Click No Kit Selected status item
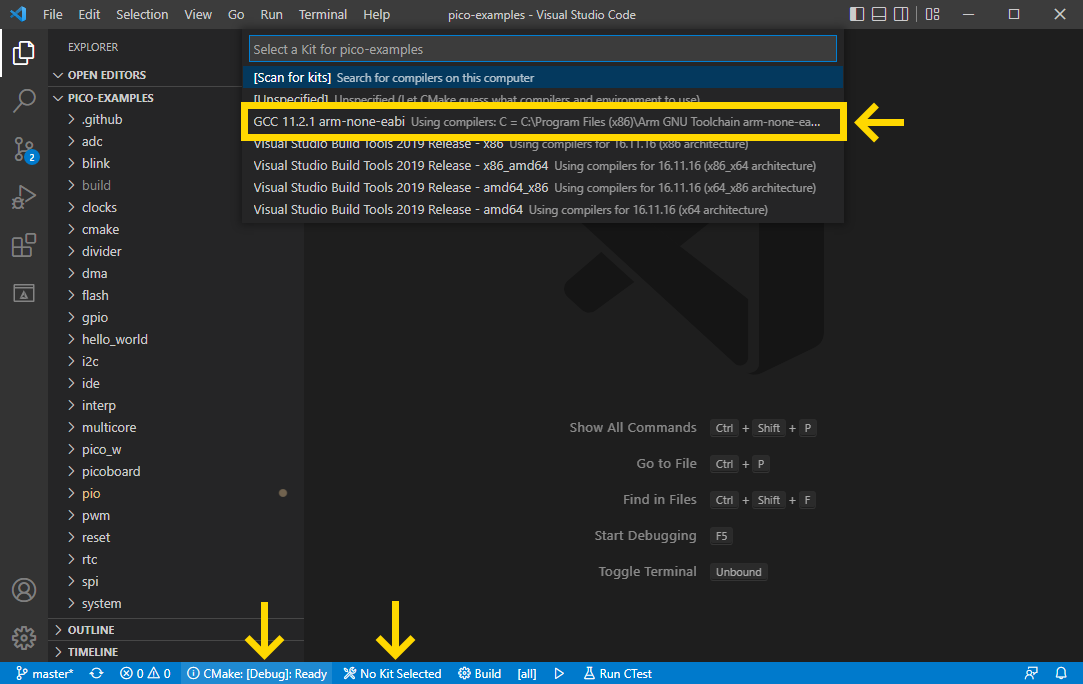 [392, 673]
